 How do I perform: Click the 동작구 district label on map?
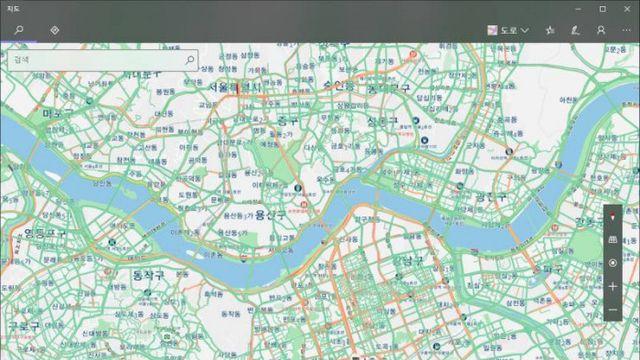[149, 275]
